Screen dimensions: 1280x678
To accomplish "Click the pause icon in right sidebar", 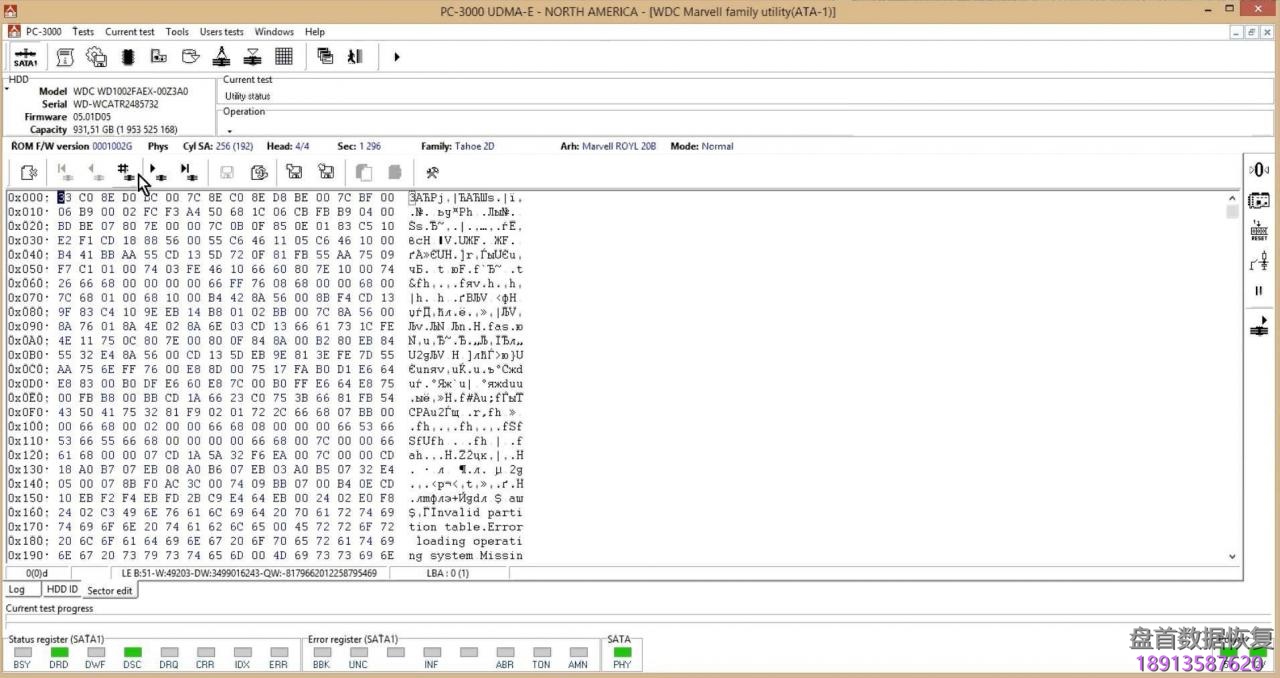I will point(1259,291).
